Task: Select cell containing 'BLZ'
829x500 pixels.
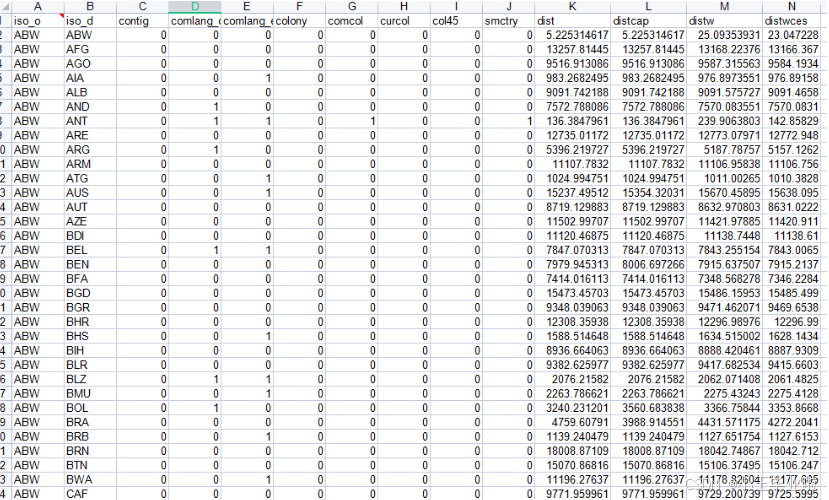Action: pyautogui.click(x=89, y=379)
